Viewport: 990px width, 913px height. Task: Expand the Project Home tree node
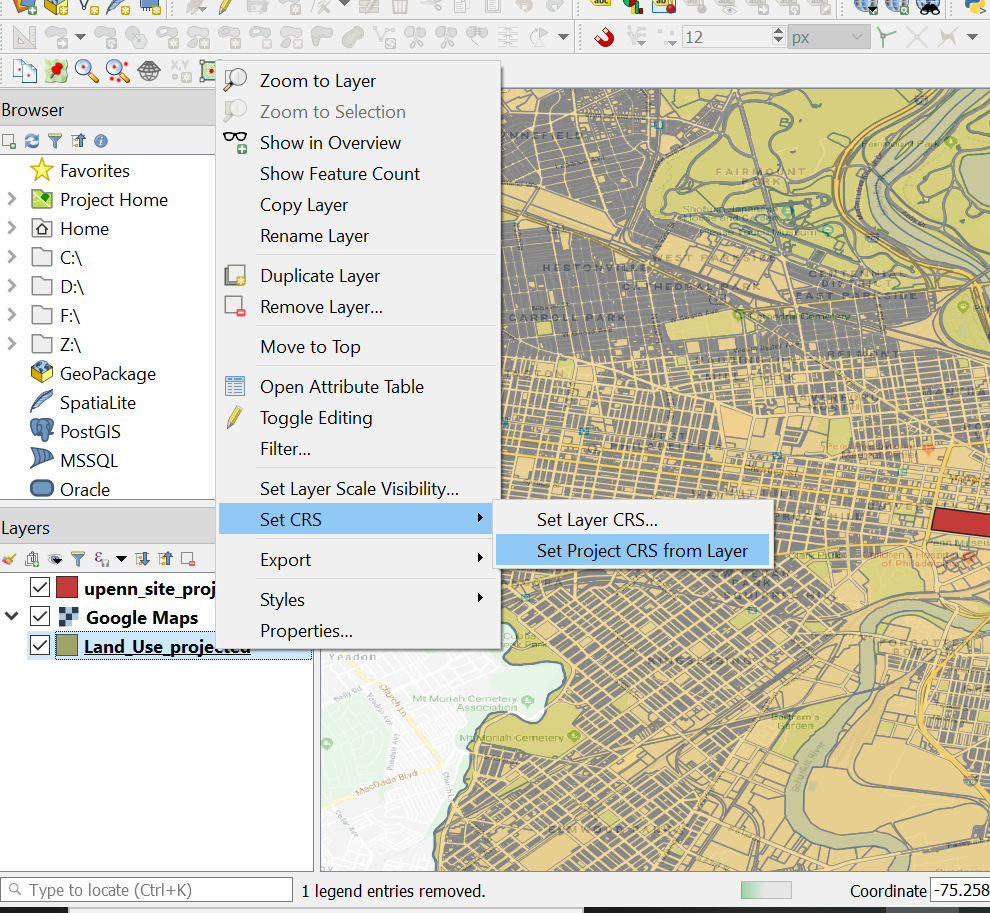point(12,199)
